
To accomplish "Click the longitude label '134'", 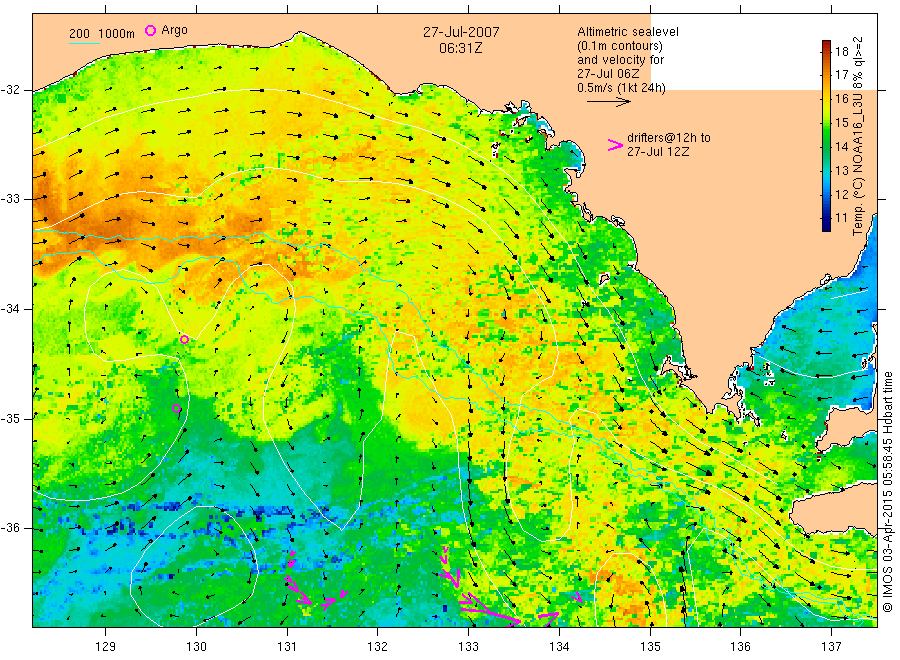I will pos(559,647).
